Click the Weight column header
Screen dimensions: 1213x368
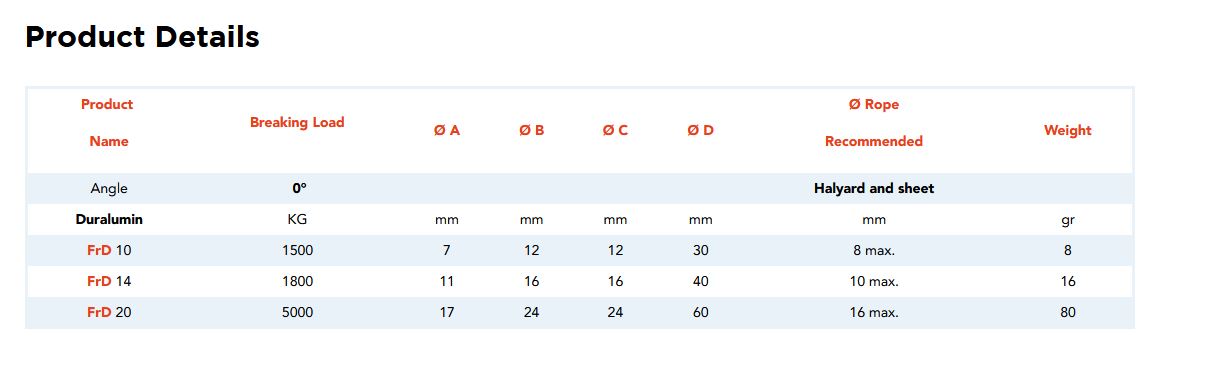point(1068,130)
